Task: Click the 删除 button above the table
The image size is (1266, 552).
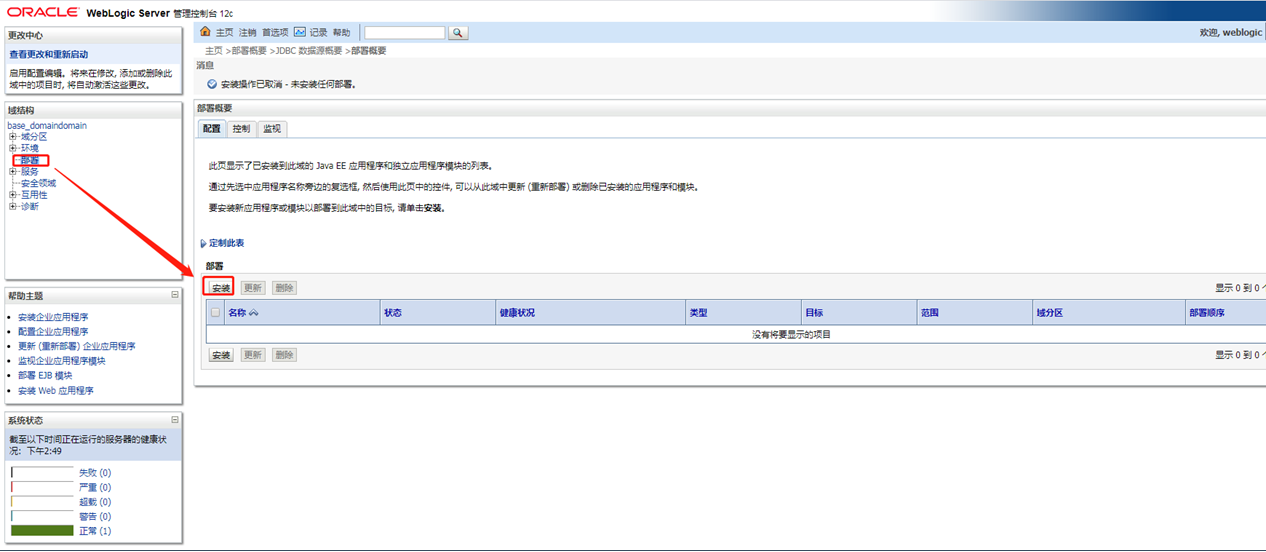Action: click(x=285, y=288)
